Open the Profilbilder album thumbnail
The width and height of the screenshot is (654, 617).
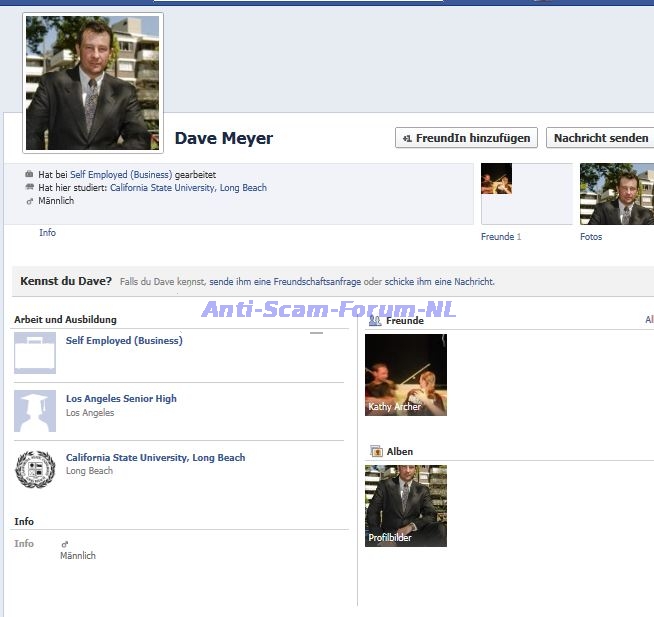405,505
